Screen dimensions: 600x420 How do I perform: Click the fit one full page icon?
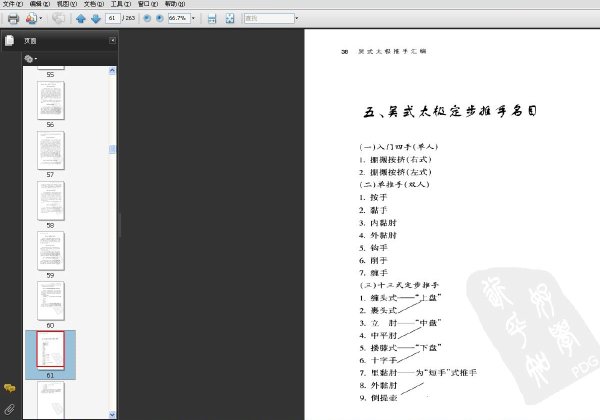click(x=230, y=18)
